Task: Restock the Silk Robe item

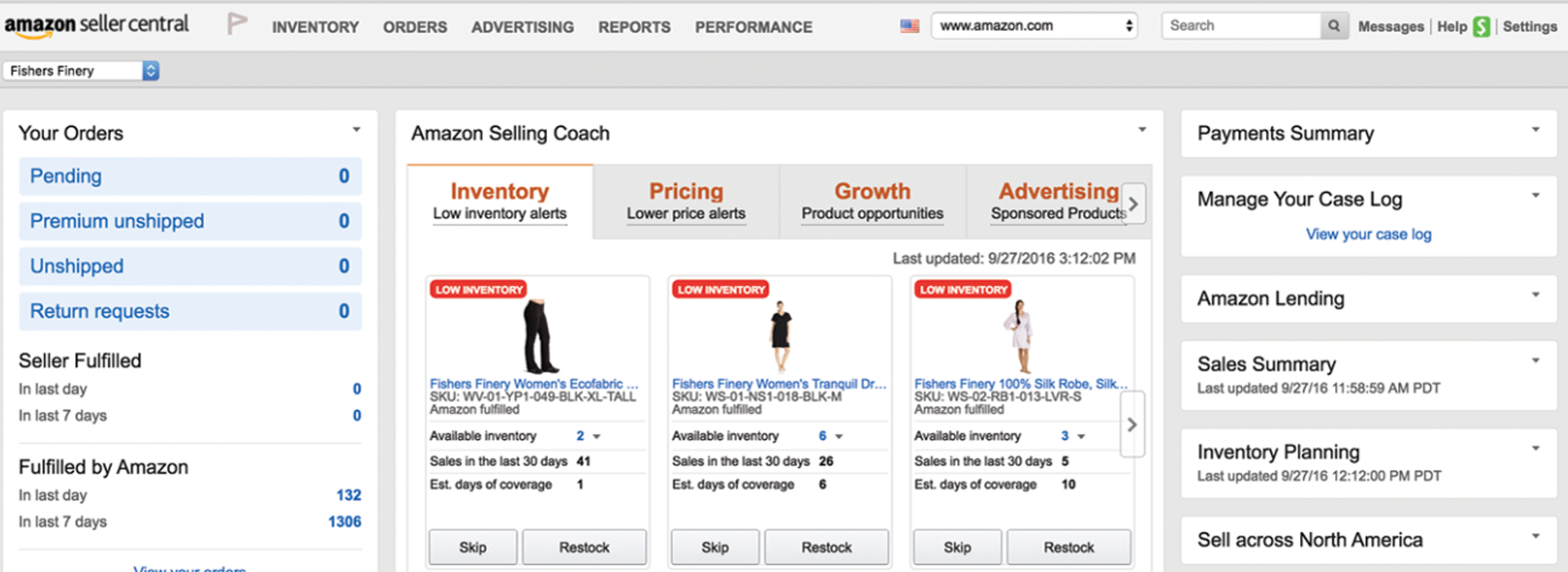Action: (x=1068, y=547)
